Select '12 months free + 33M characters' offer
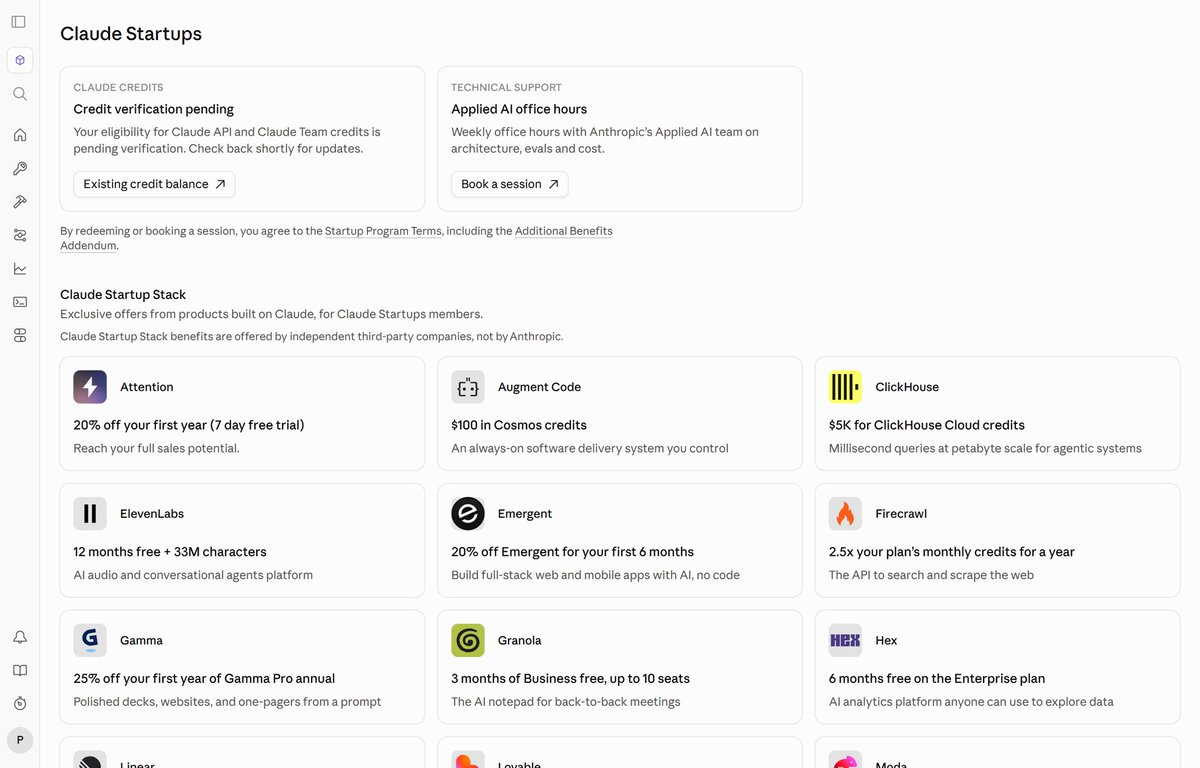 170,552
